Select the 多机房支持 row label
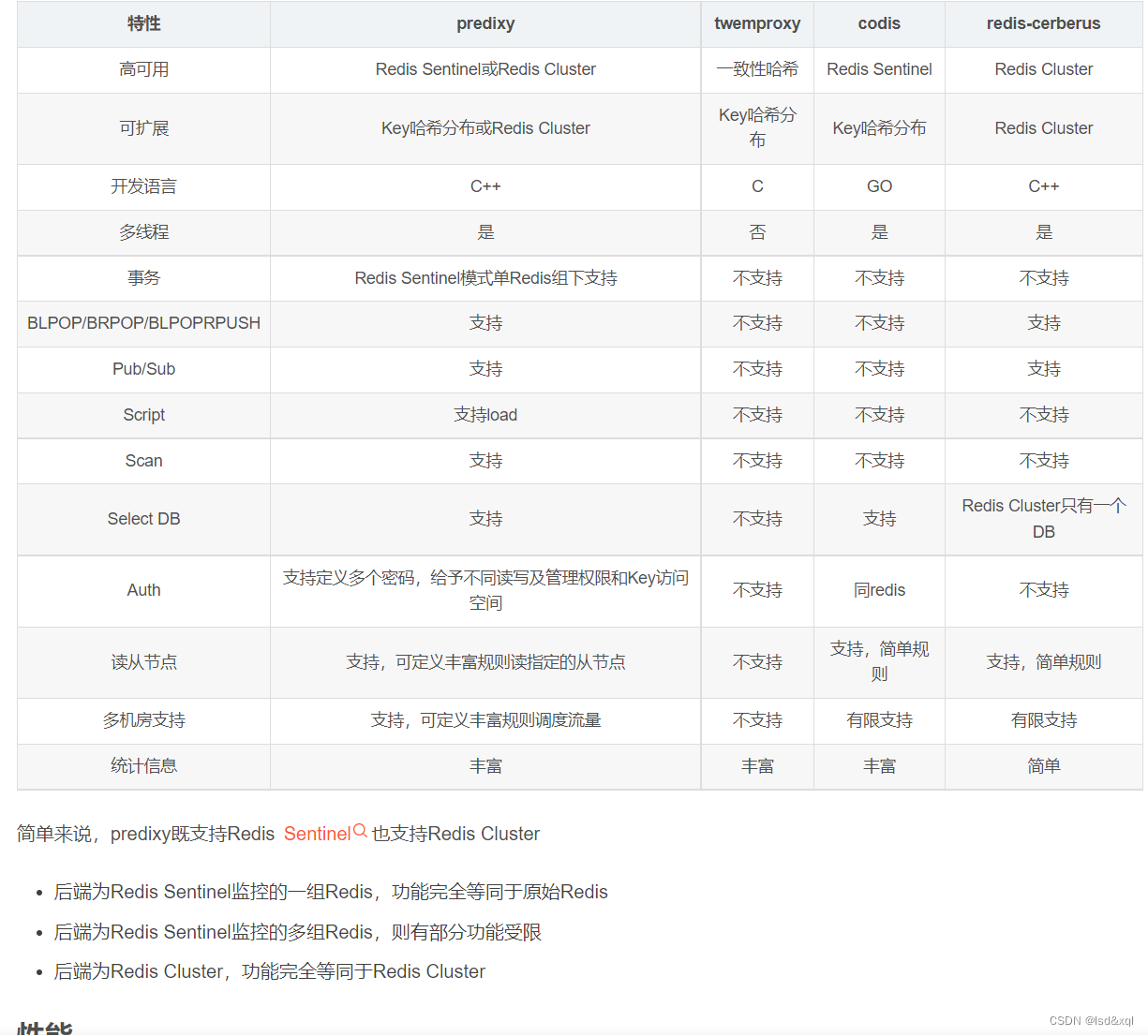Viewport: 1148px width, 1036px height. [x=143, y=720]
